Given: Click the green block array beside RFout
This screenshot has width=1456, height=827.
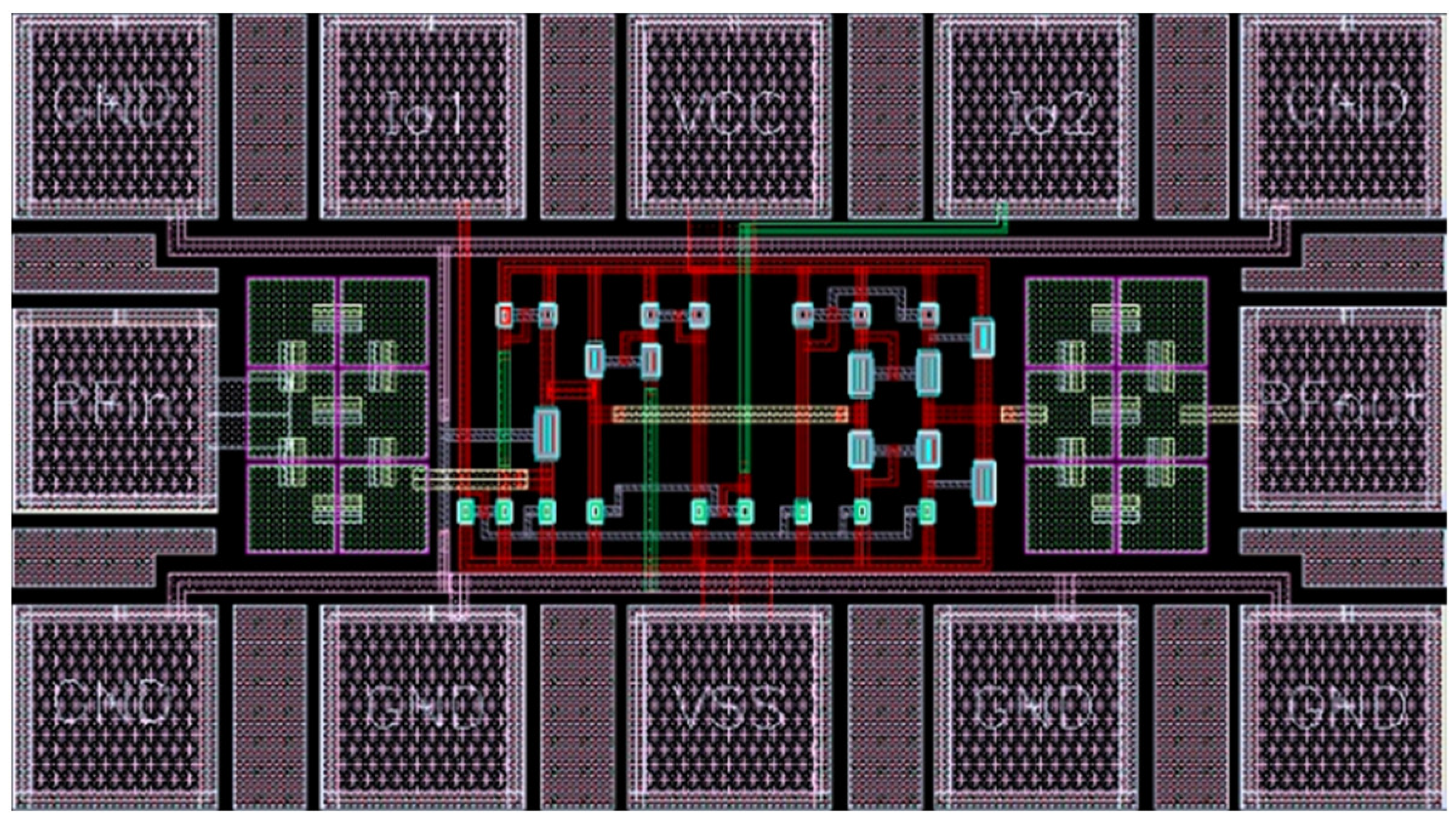Looking at the screenshot, I should [1115, 415].
